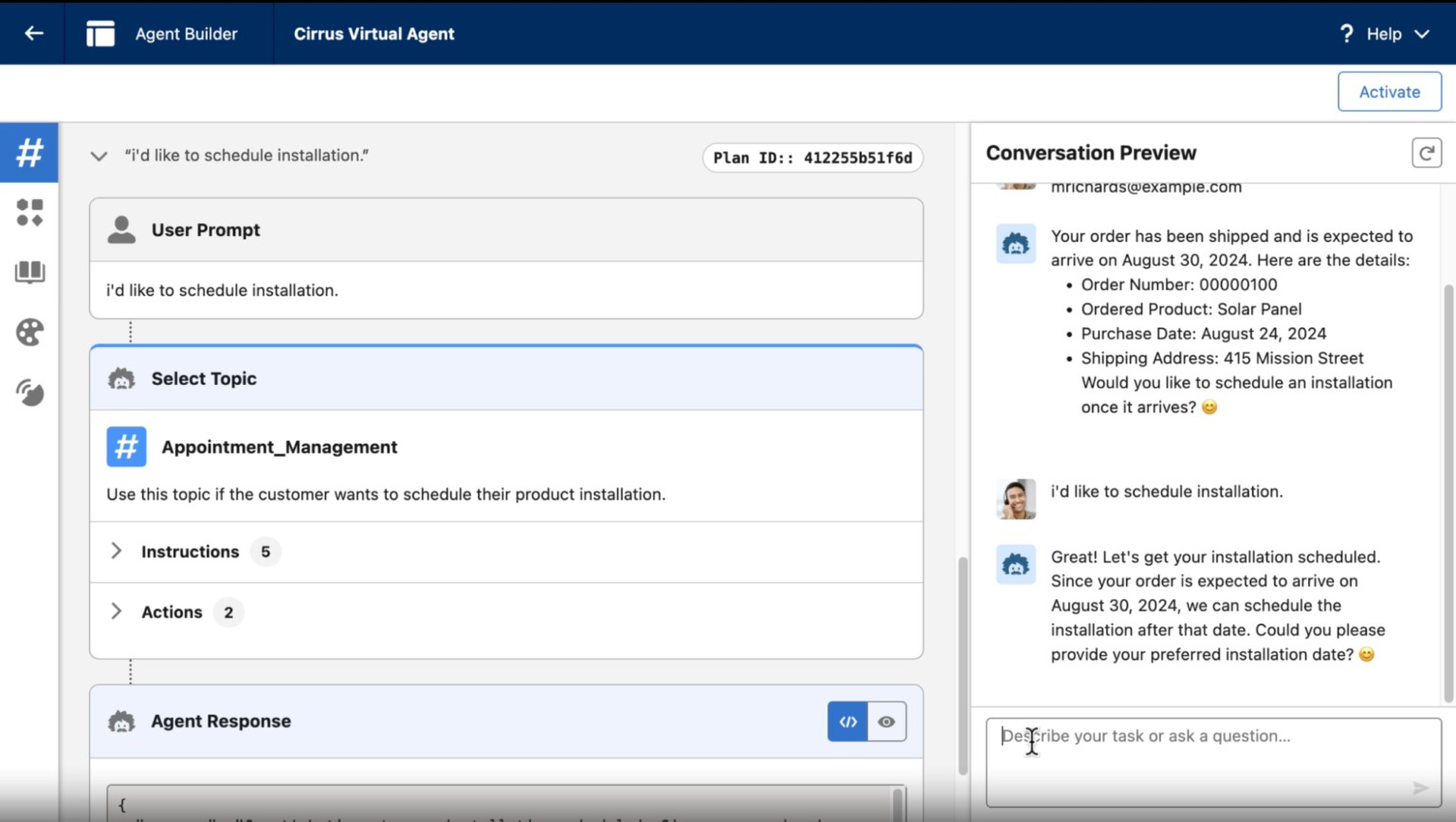The image size is (1456, 822).
Task: Send the message with arrow icon
Action: click(1420, 788)
